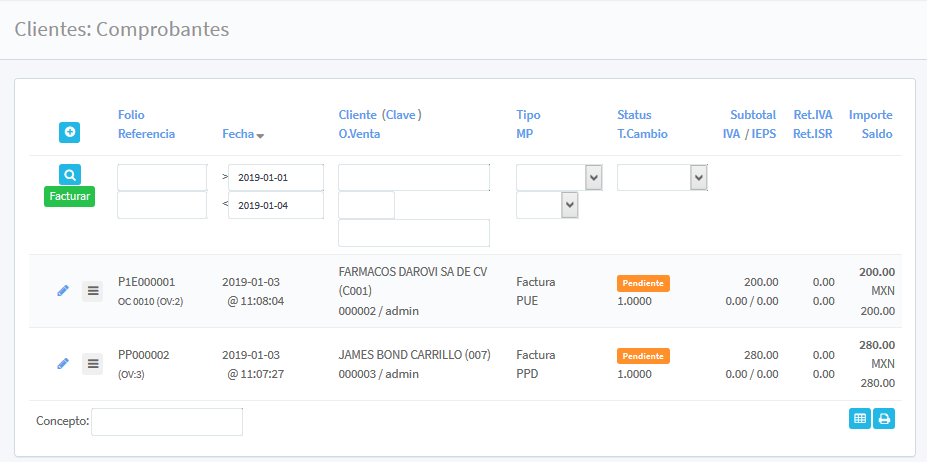Edit the PP000002 row with pencil icon
The width and height of the screenshot is (927, 462).
tap(63, 363)
